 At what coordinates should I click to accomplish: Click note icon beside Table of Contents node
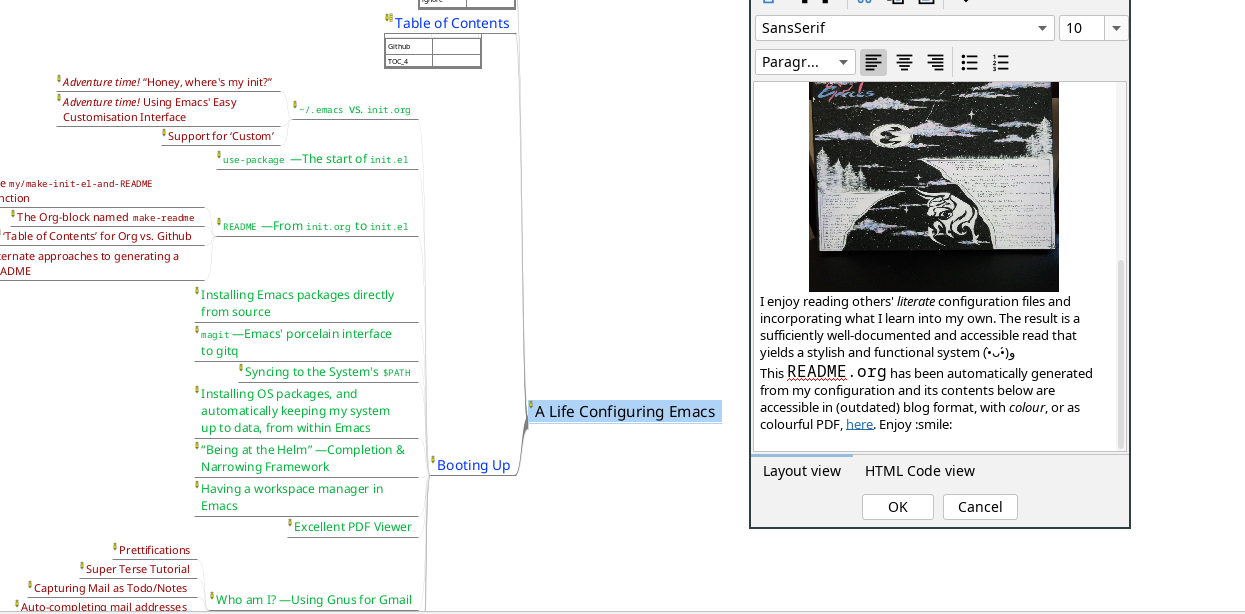389,18
